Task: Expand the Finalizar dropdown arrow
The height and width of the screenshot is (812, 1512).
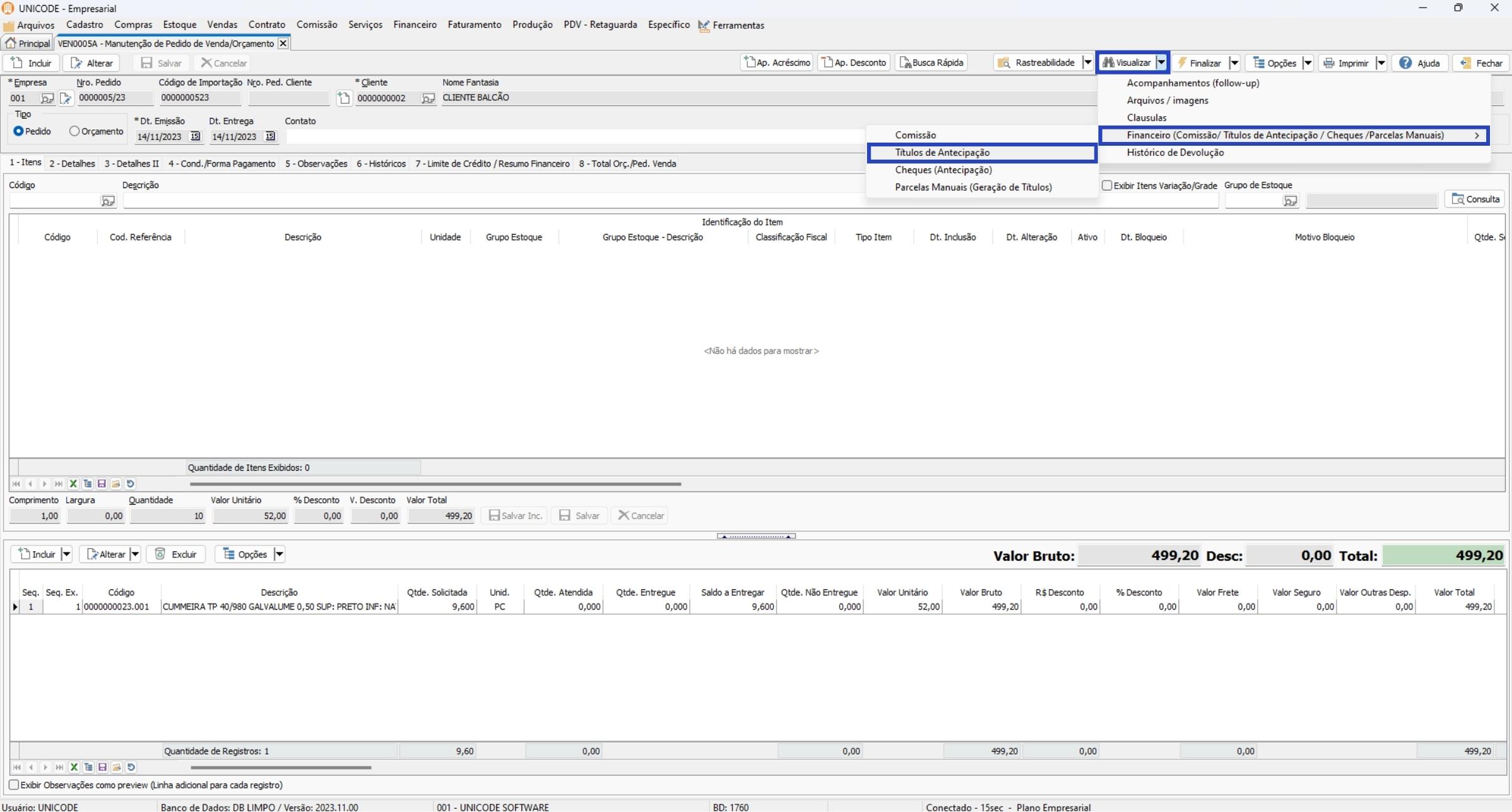Action: [x=1234, y=63]
